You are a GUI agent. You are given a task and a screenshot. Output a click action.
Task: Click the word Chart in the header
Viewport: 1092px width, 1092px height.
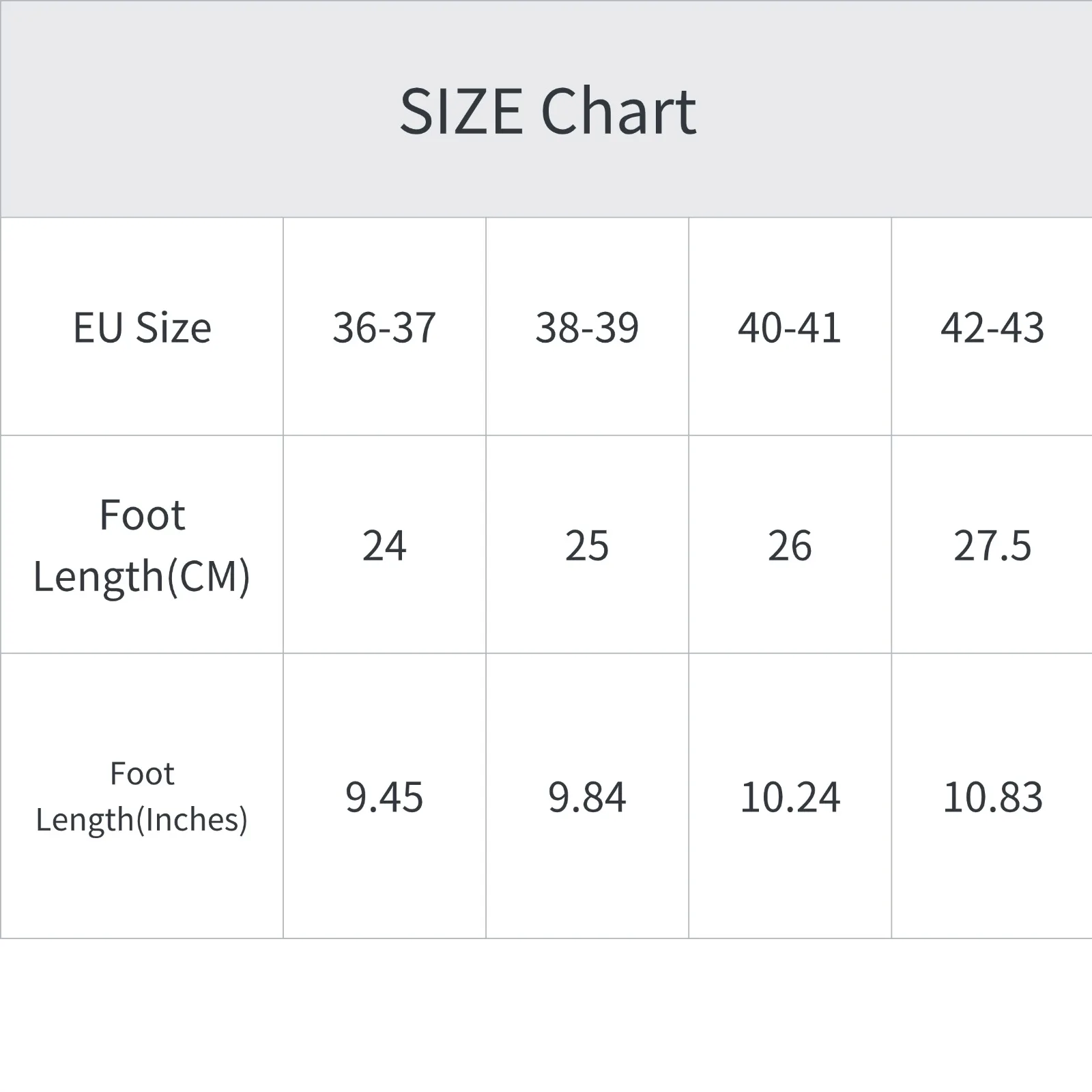tap(618, 111)
